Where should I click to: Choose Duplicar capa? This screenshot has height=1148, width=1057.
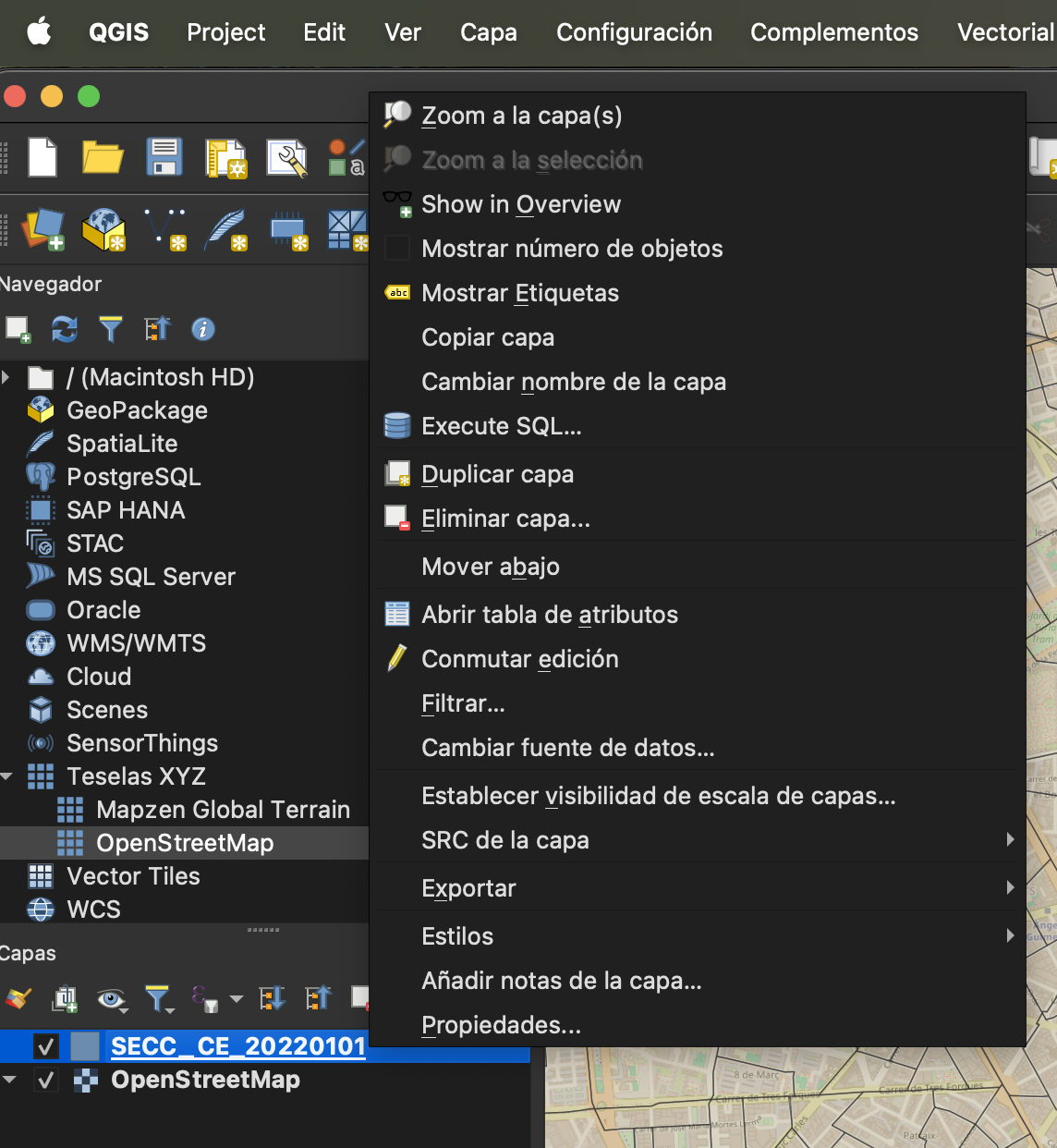(698, 474)
